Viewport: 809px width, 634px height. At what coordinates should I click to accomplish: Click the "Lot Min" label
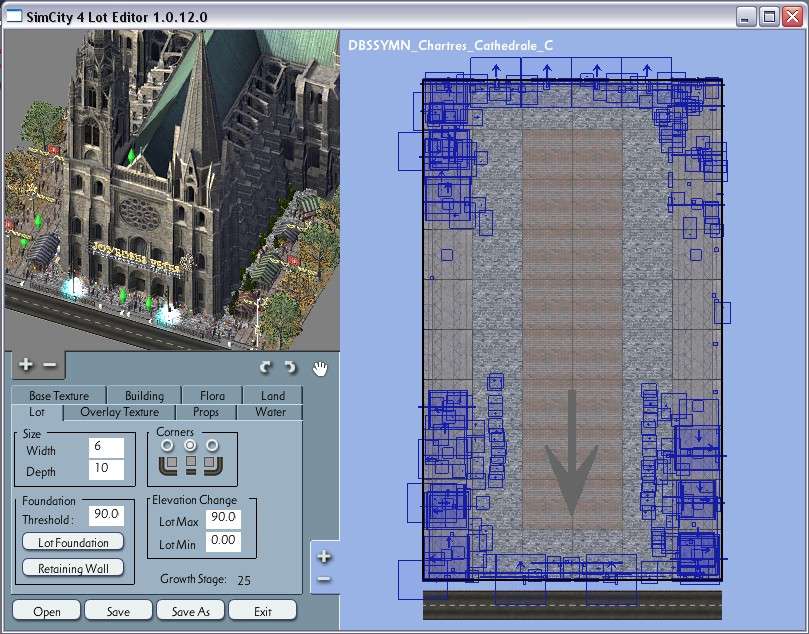point(177,545)
